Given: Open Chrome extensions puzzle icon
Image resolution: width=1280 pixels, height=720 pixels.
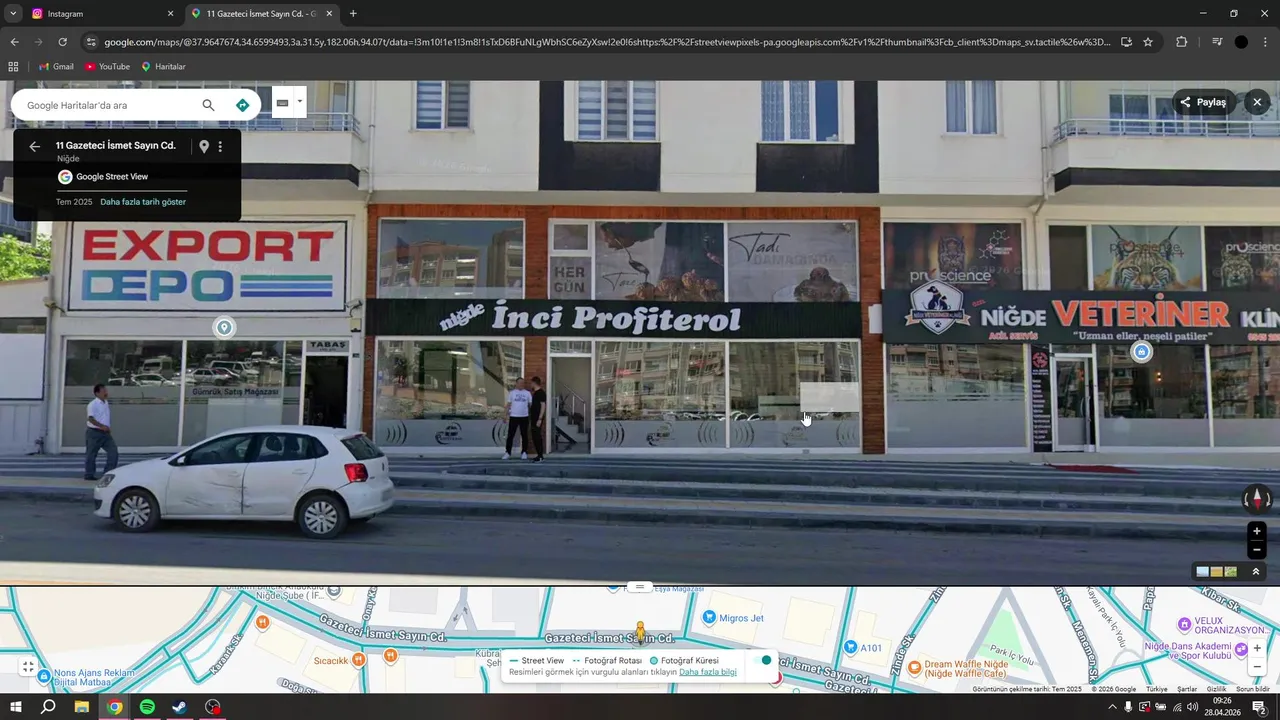Looking at the screenshot, I should [x=1182, y=42].
